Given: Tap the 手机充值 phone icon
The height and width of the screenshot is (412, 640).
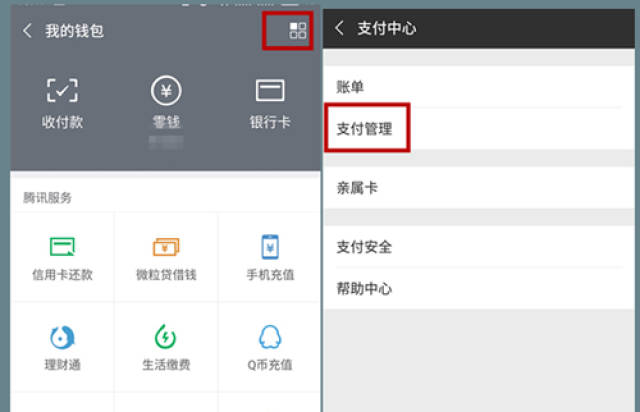Looking at the screenshot, I should (x=270, y=247).
